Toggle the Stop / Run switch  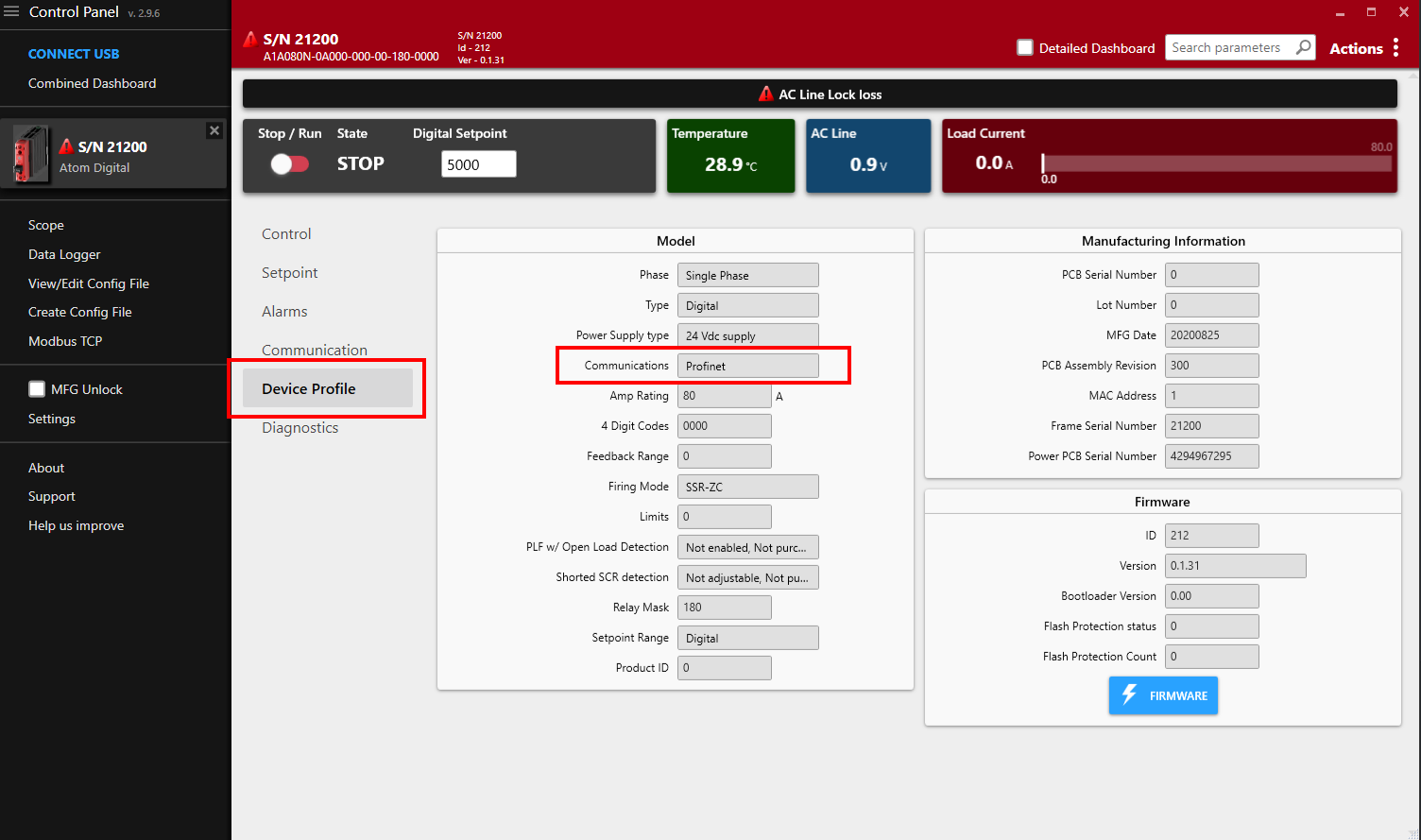[x=290, y=163]
